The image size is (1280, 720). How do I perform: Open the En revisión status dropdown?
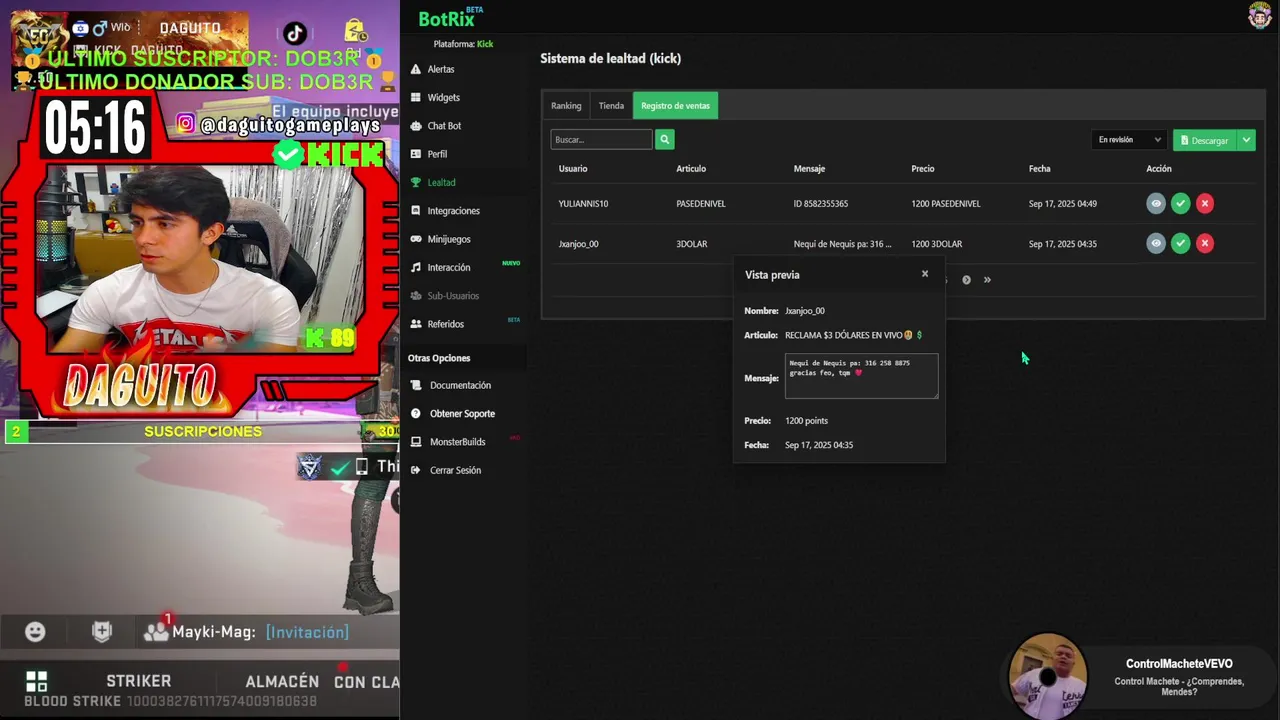point(1129,140)
